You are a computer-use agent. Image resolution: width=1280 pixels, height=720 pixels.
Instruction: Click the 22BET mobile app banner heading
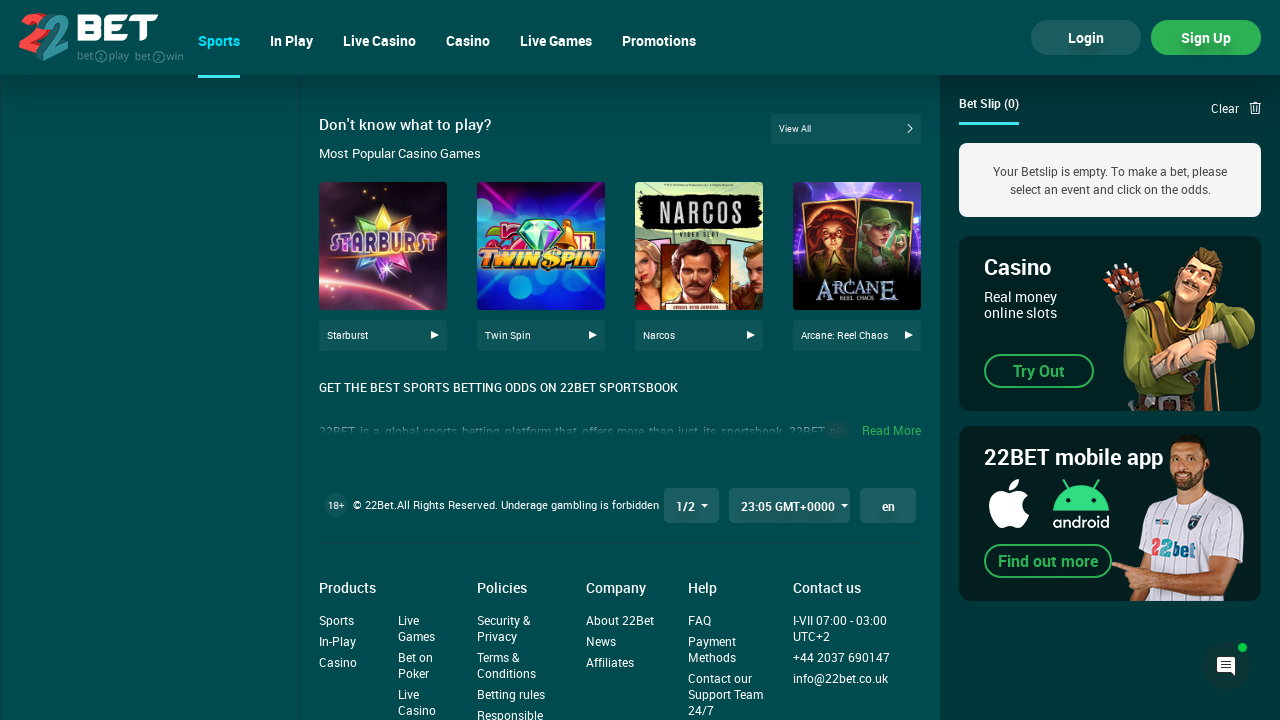pyautogui.click(x=1074, y=458)
